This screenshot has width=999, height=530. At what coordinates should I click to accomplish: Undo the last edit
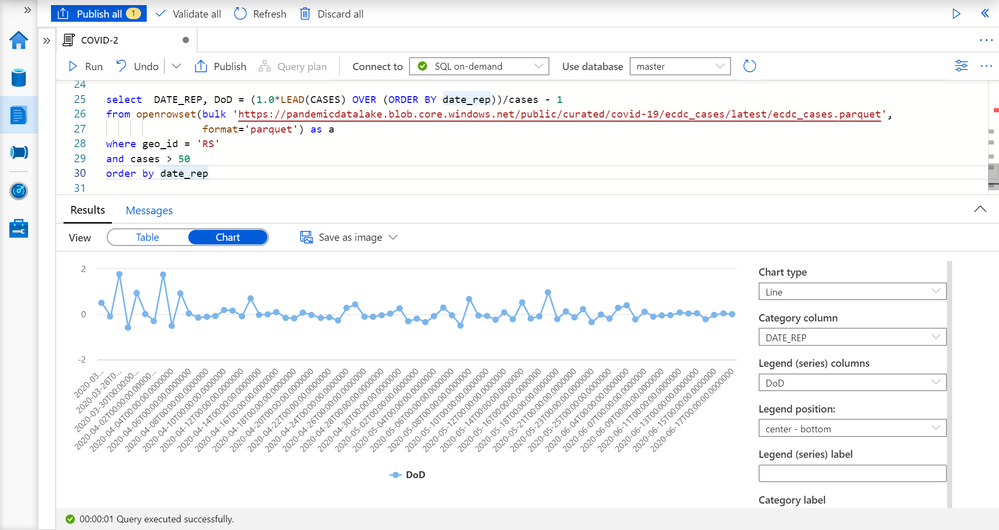click(x=137, y=66)
